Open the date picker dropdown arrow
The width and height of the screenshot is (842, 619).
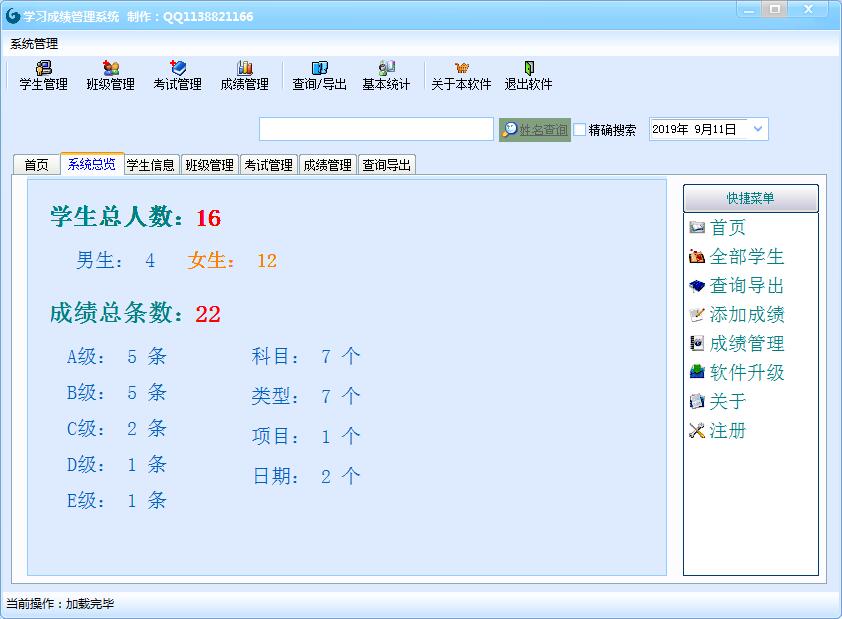click(x=758, y=129)
